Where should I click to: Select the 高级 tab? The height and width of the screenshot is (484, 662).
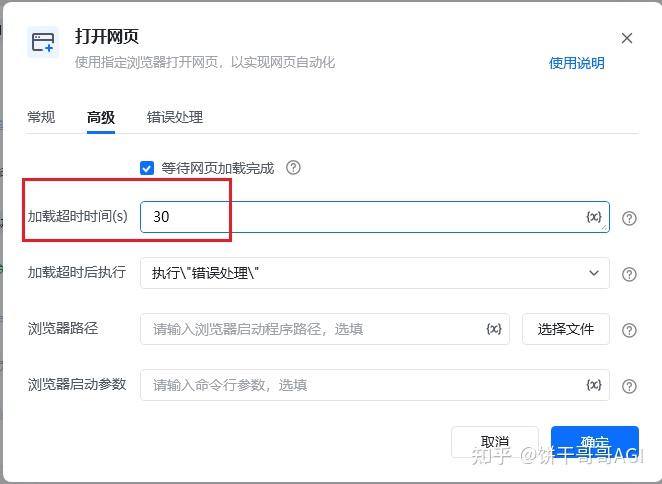(100, 117)
